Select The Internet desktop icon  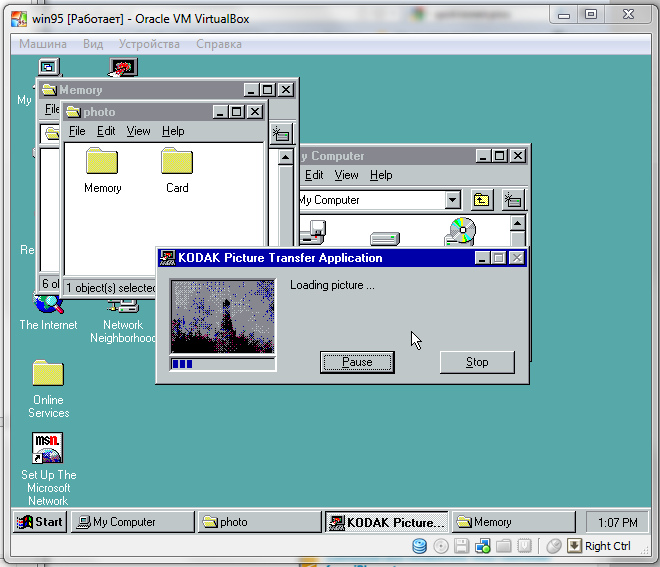(48, 313)
